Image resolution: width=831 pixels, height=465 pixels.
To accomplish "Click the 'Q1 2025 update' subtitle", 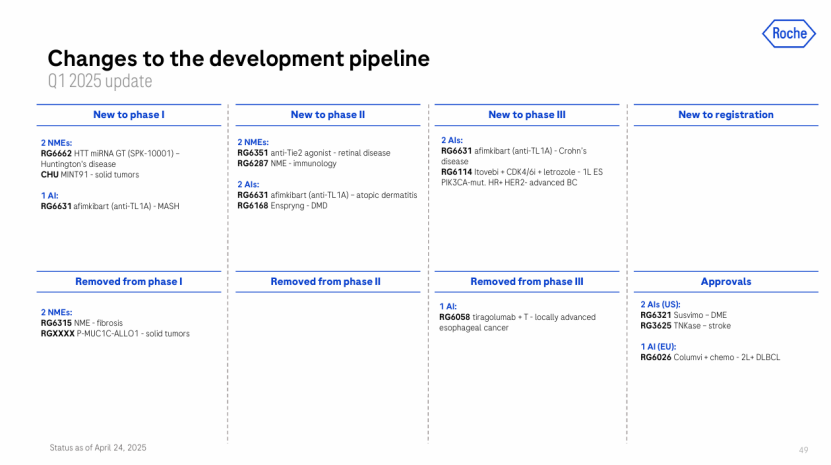I will [x=100, y=81].
